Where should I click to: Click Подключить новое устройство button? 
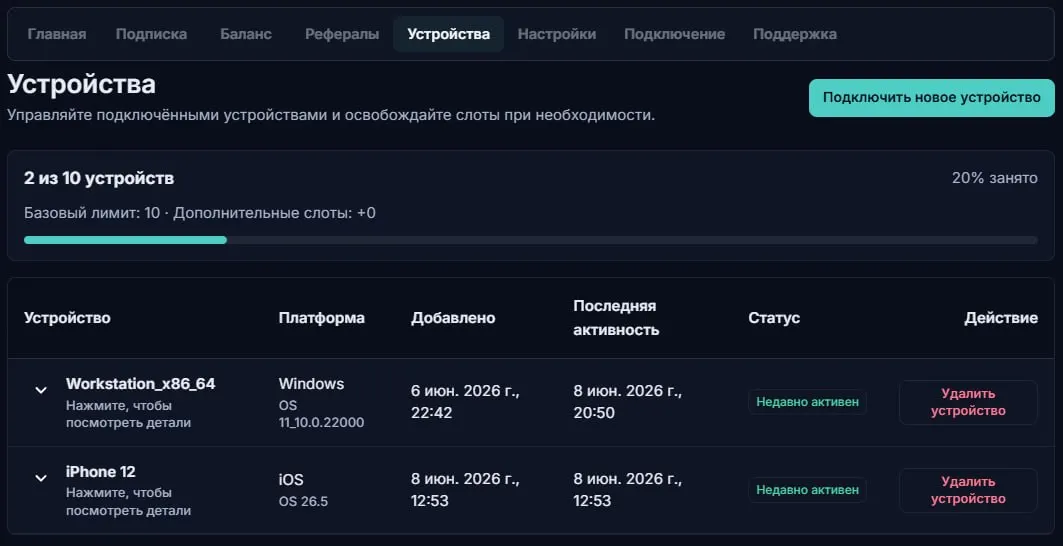click(931, 98)
